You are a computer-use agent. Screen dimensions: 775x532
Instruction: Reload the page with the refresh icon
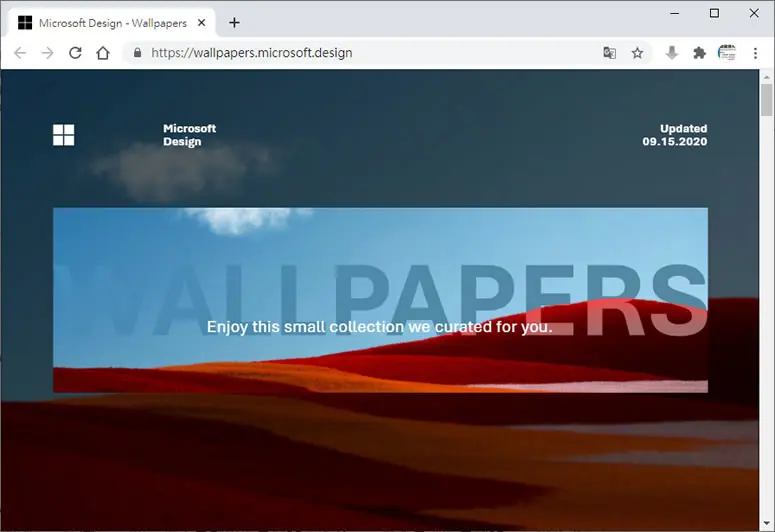tap(75, 53)
